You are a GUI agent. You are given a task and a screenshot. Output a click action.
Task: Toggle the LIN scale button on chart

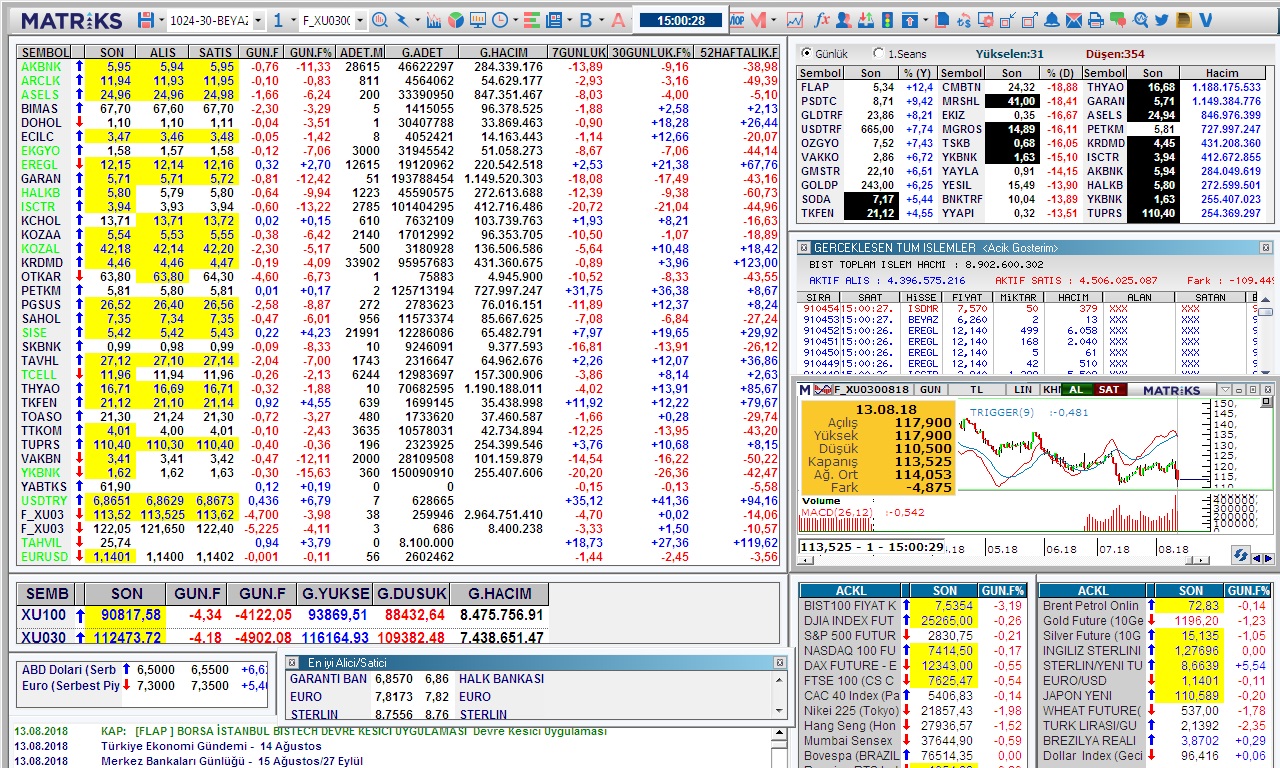point(1023,390)
